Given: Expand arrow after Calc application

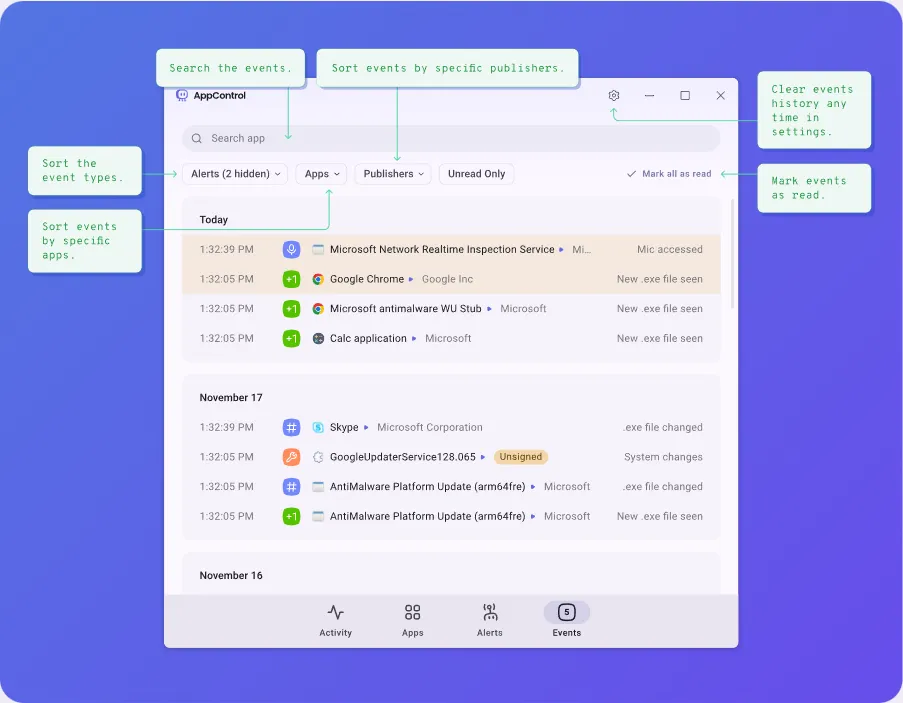Looking at the screenshot, I should click(413, 339).
